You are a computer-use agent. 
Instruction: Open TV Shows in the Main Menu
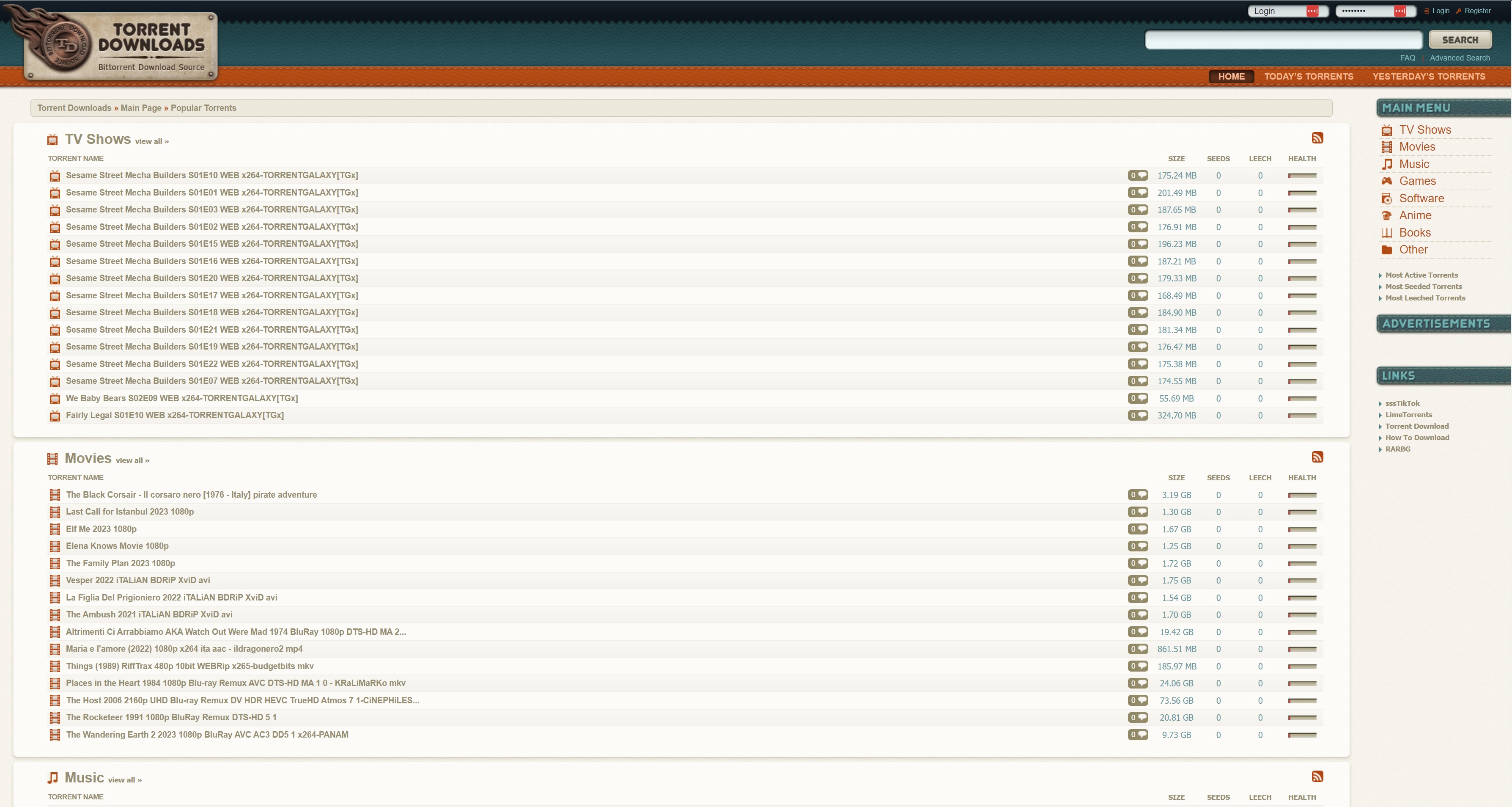point(1424,130)
